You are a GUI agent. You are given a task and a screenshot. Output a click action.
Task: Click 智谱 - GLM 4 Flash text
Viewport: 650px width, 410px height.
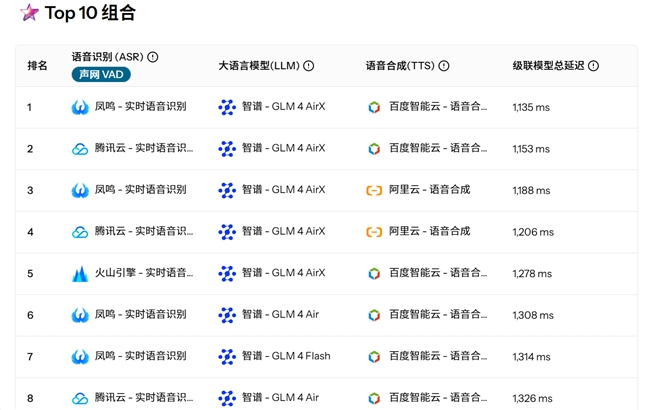286,356
